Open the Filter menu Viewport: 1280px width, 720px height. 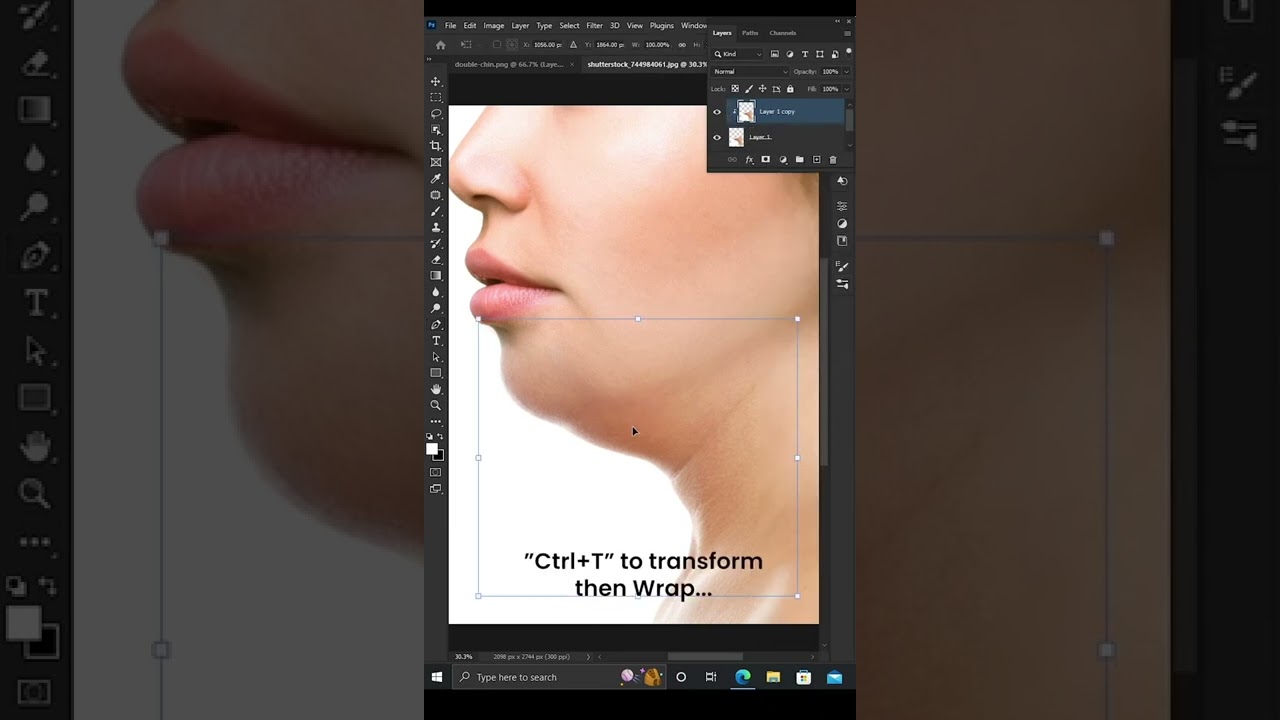(594, 26)
